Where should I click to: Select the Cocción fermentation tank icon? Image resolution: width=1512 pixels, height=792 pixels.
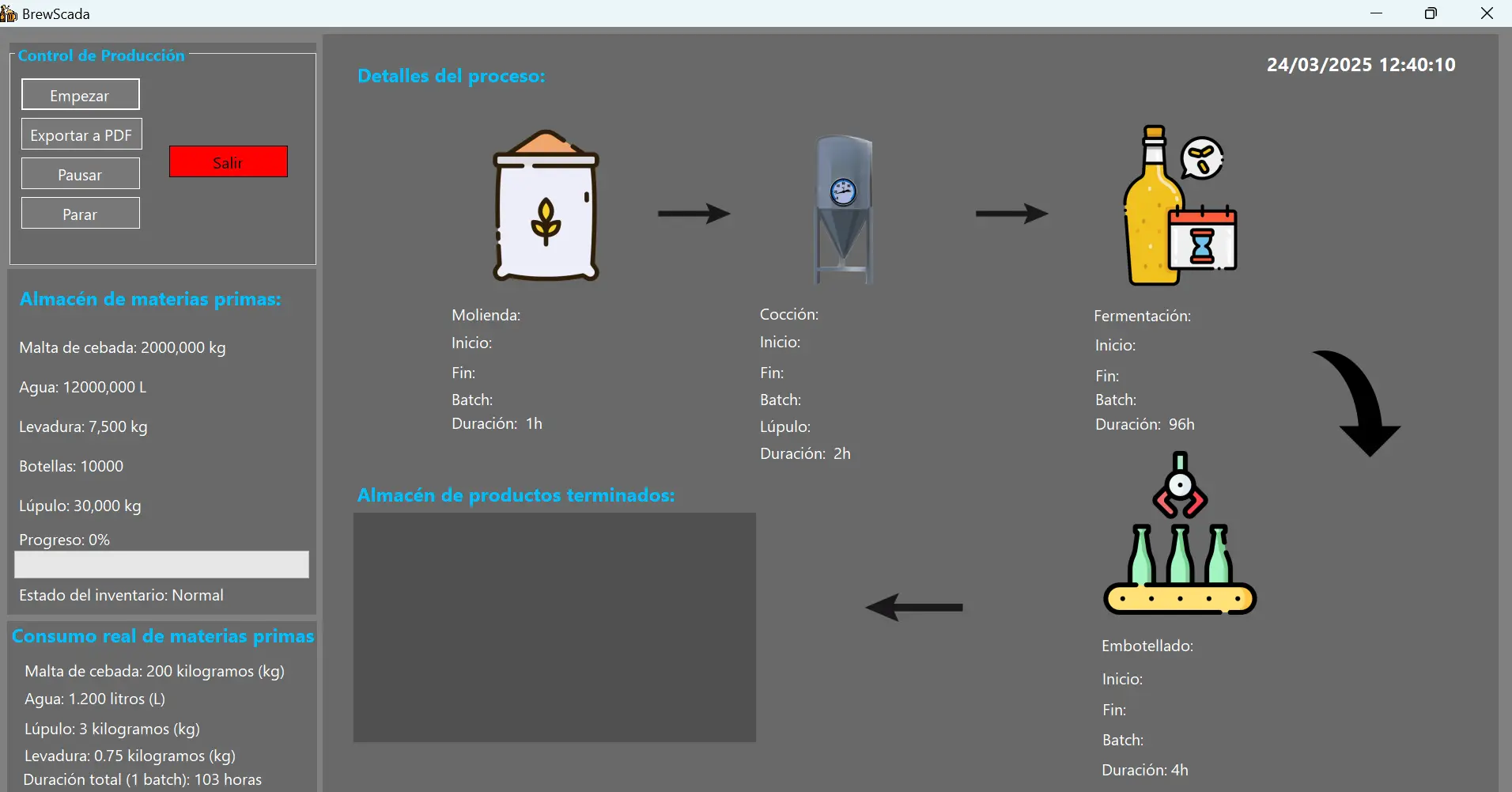tap(842, 210)
